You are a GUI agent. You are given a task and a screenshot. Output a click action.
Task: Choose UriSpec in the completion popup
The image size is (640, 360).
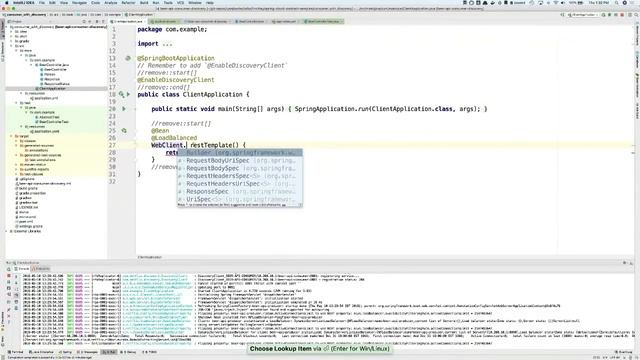point(240,199)
